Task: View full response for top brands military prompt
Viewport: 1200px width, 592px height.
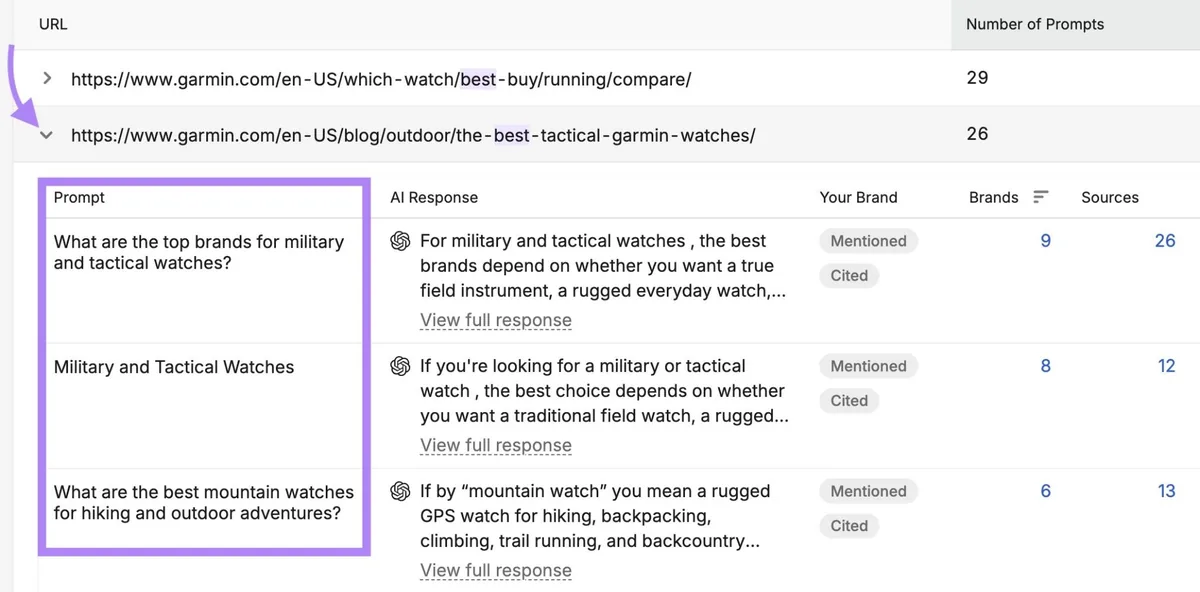Action: pyautogui.click(x=496, y=320)
